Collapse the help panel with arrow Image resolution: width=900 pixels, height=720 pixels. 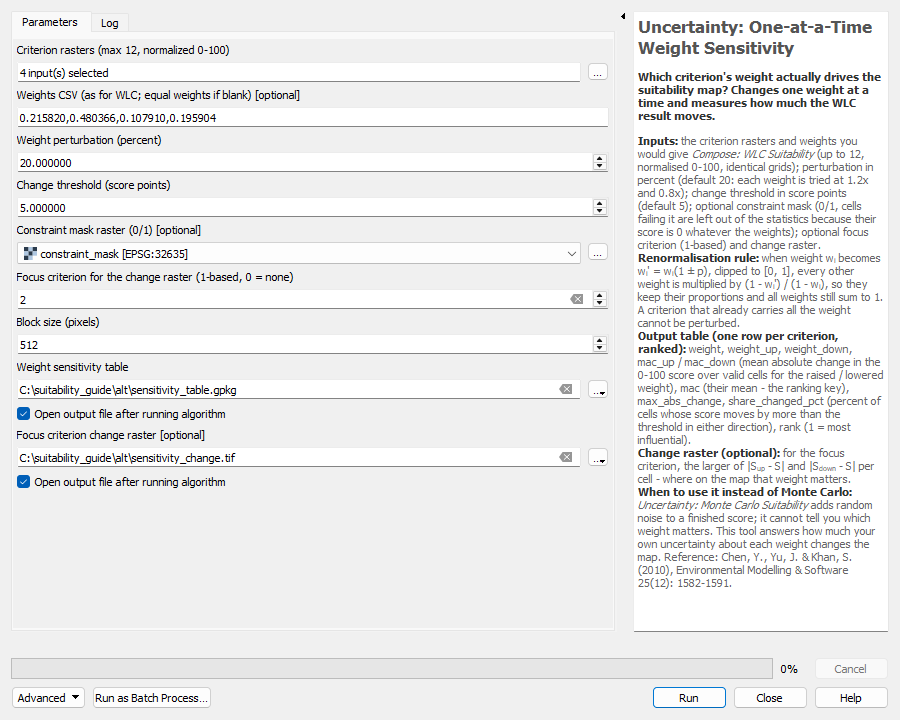tap(623, 16)
